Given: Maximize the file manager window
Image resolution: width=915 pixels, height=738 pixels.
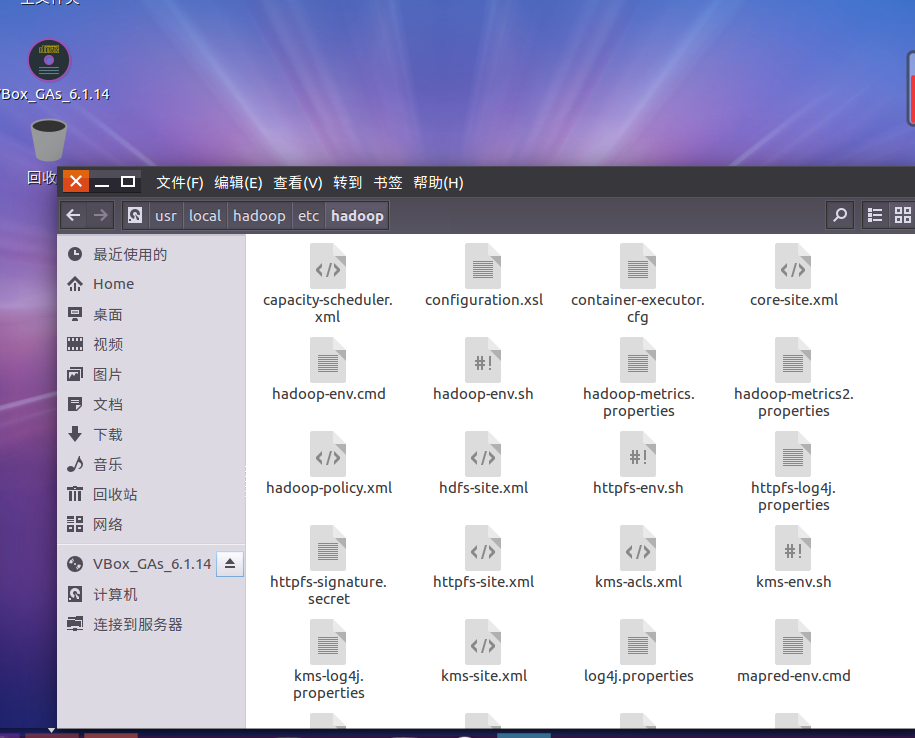Looking at the screenshot, I should coord(128,181).
